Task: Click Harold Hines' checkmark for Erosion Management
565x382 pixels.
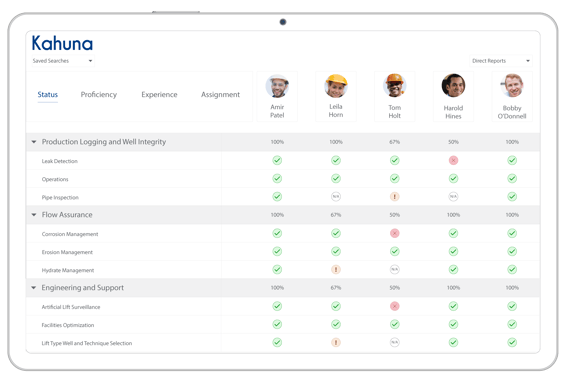Action: (x=453, y=251)
